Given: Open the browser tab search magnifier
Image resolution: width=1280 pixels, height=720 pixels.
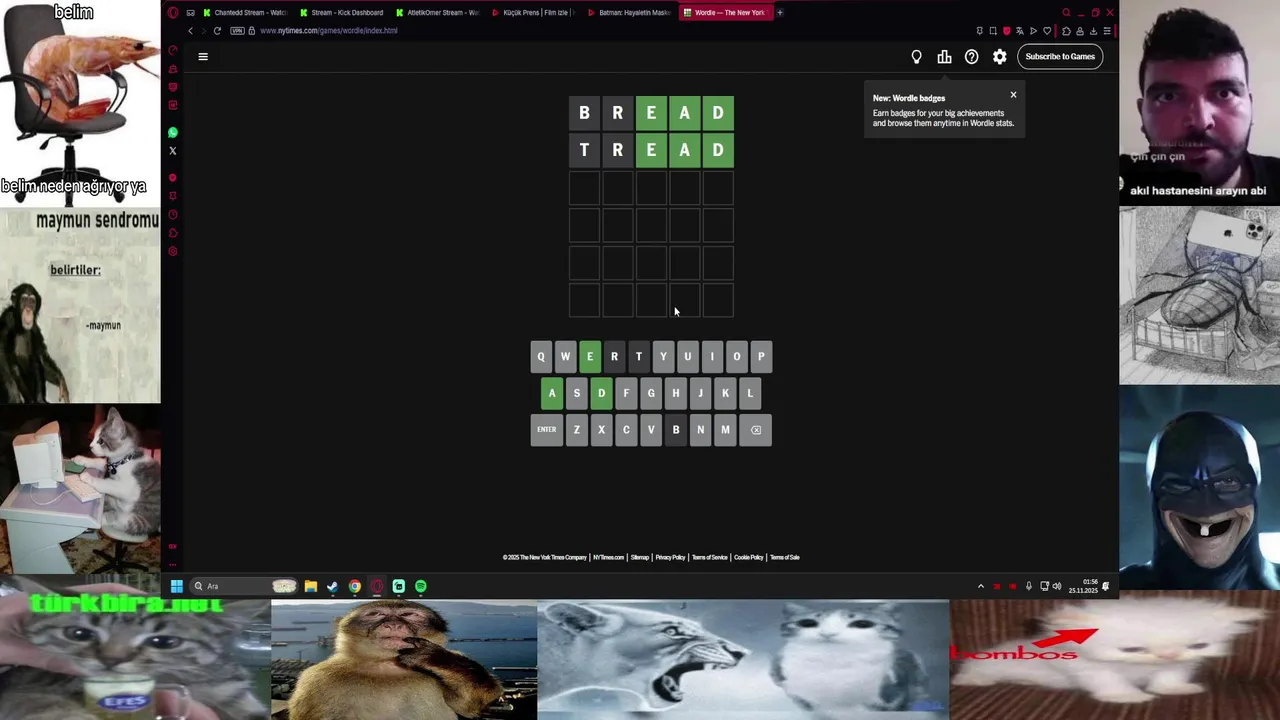Looking at the screenshot, I should click(1066, 13).
